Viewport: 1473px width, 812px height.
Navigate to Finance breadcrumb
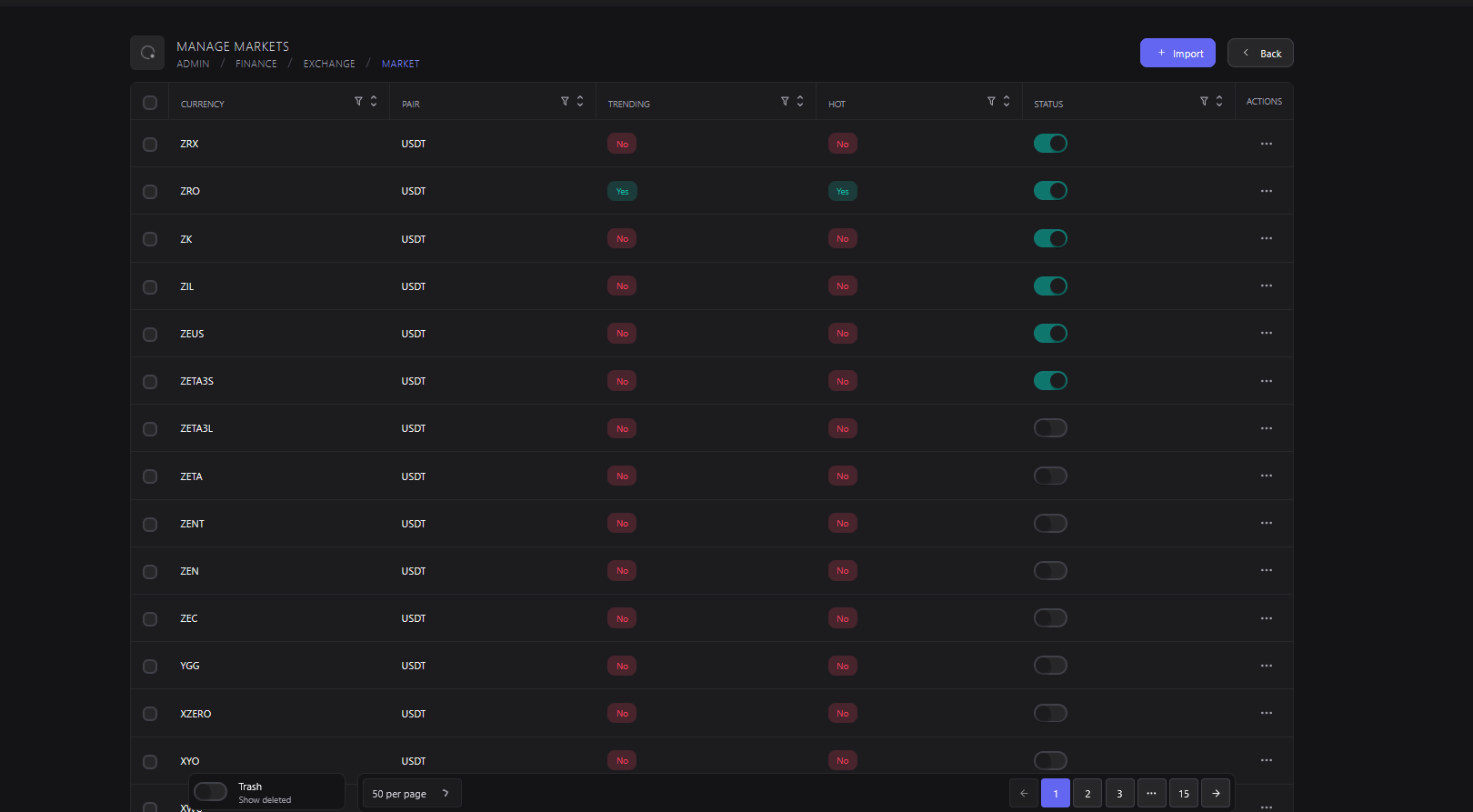[x=256, y=64]
